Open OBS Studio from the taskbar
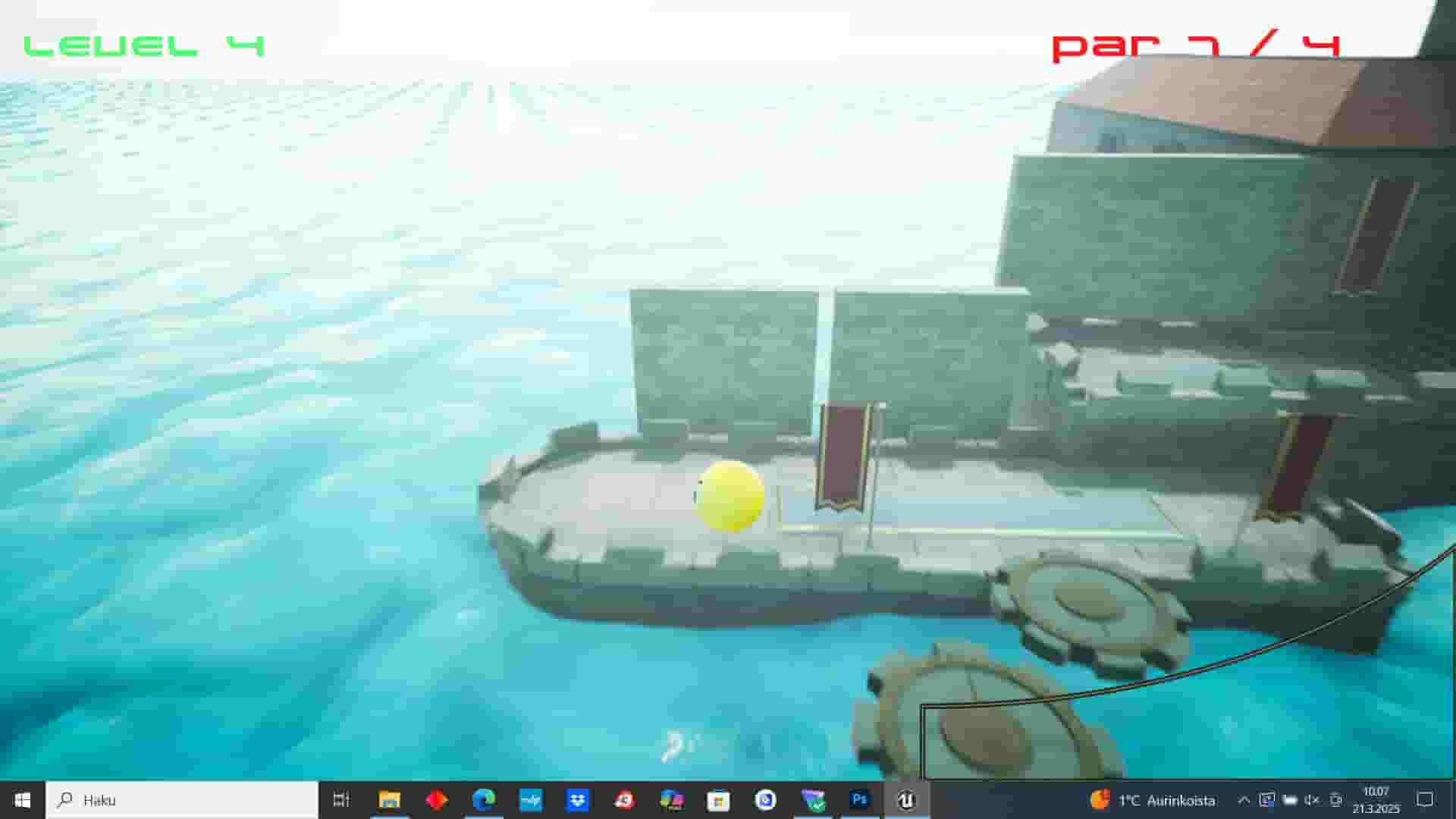 coord(766,800)
